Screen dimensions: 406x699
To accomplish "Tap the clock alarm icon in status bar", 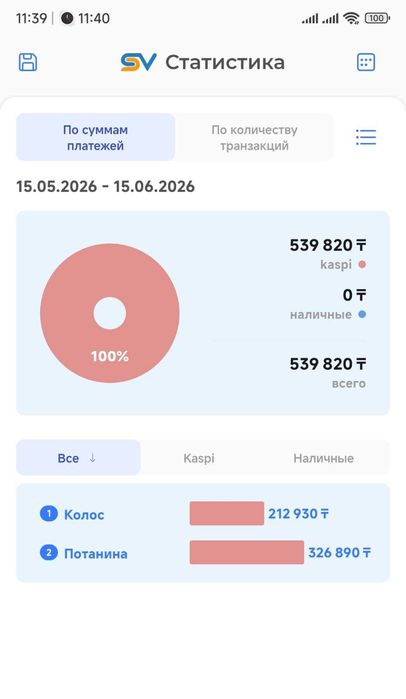I will point(67,18).
